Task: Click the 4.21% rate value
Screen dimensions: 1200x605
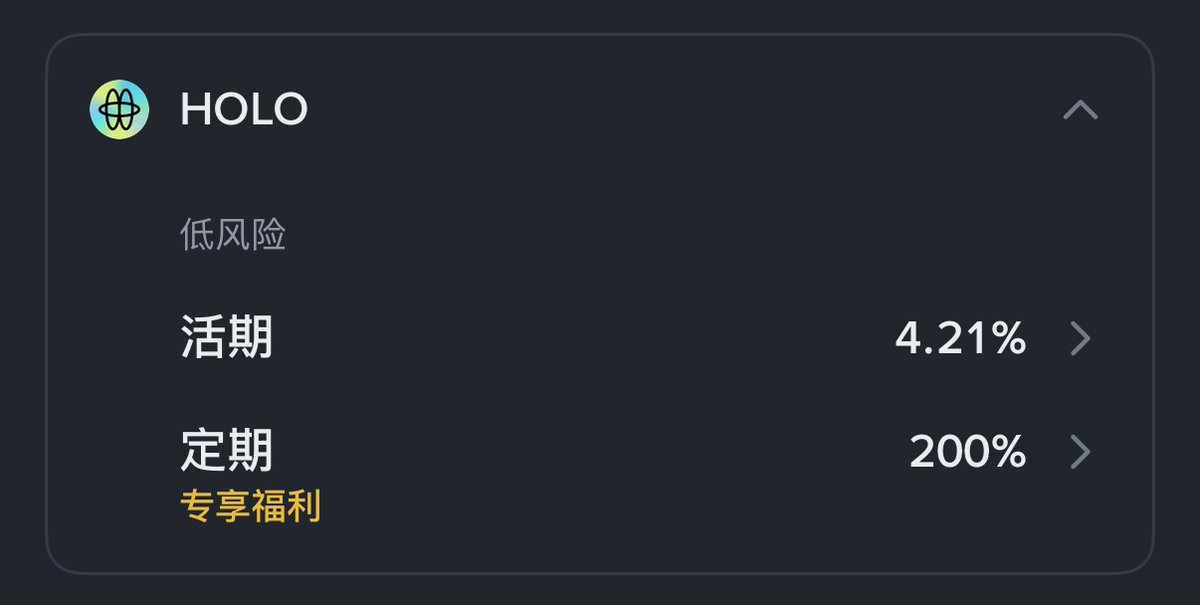Action: point(960,339)
